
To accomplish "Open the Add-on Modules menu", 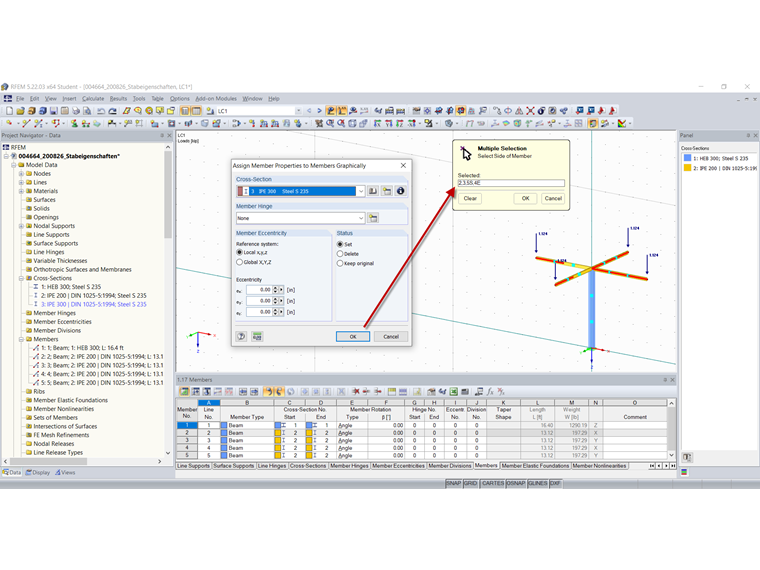I will [216, 98].
